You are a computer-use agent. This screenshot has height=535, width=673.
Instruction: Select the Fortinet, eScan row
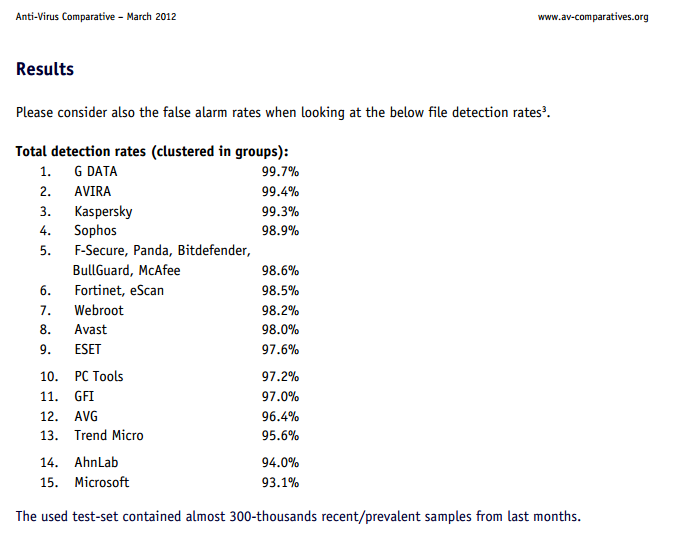click(x=119, y=290)
